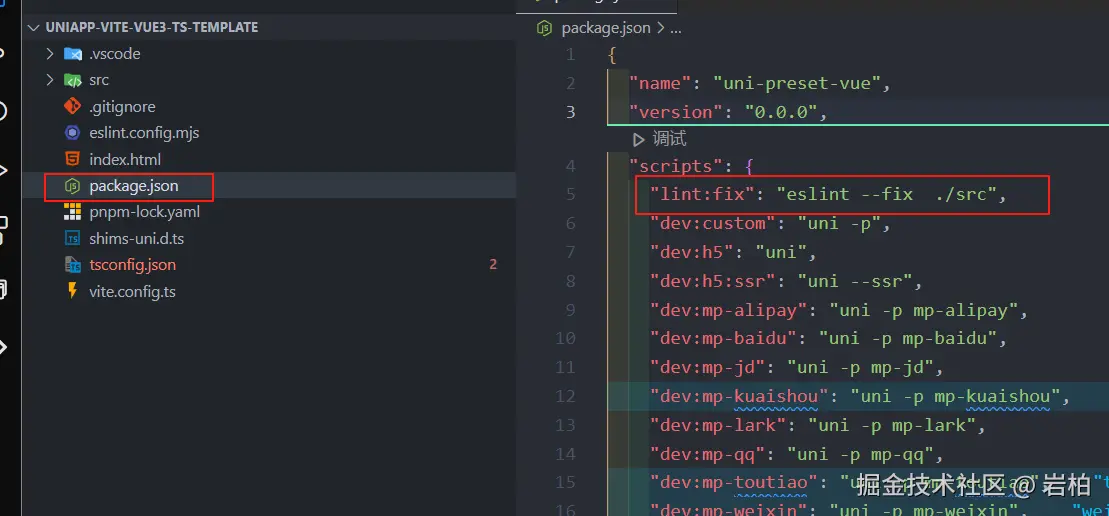This screenshot has width=1109, height=516.
Task: Click the src folder name
Action: click(x=99, y=80)
